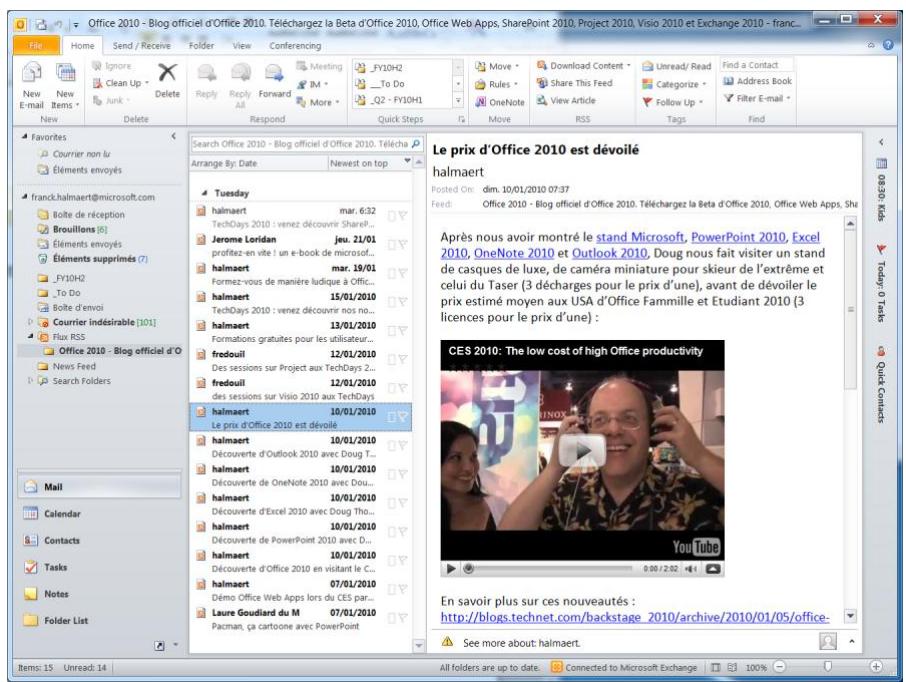Select the Home ribbon tab
The width and height of the screenshot is (906, 682).
[82, 45]
